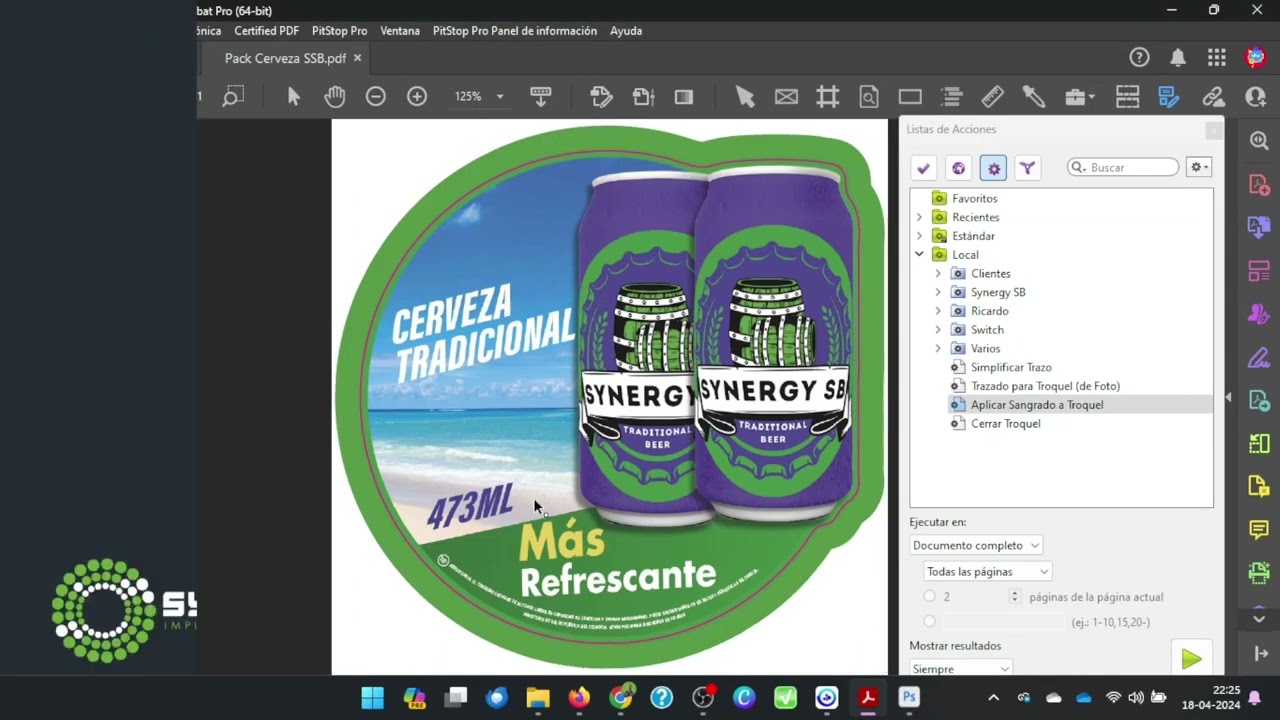Click the page count stepper arrows
The image size is (1280, 720).
[1015, 597]
